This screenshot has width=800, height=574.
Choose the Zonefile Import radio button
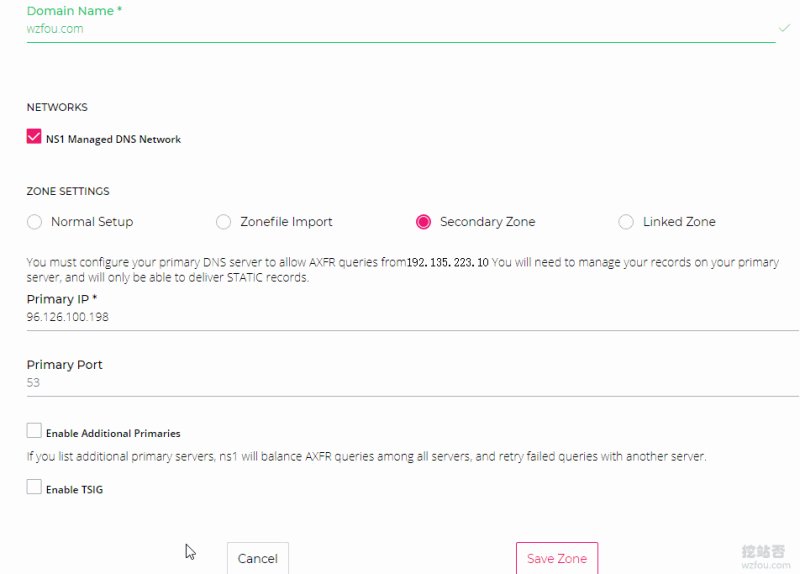(223, 222)
